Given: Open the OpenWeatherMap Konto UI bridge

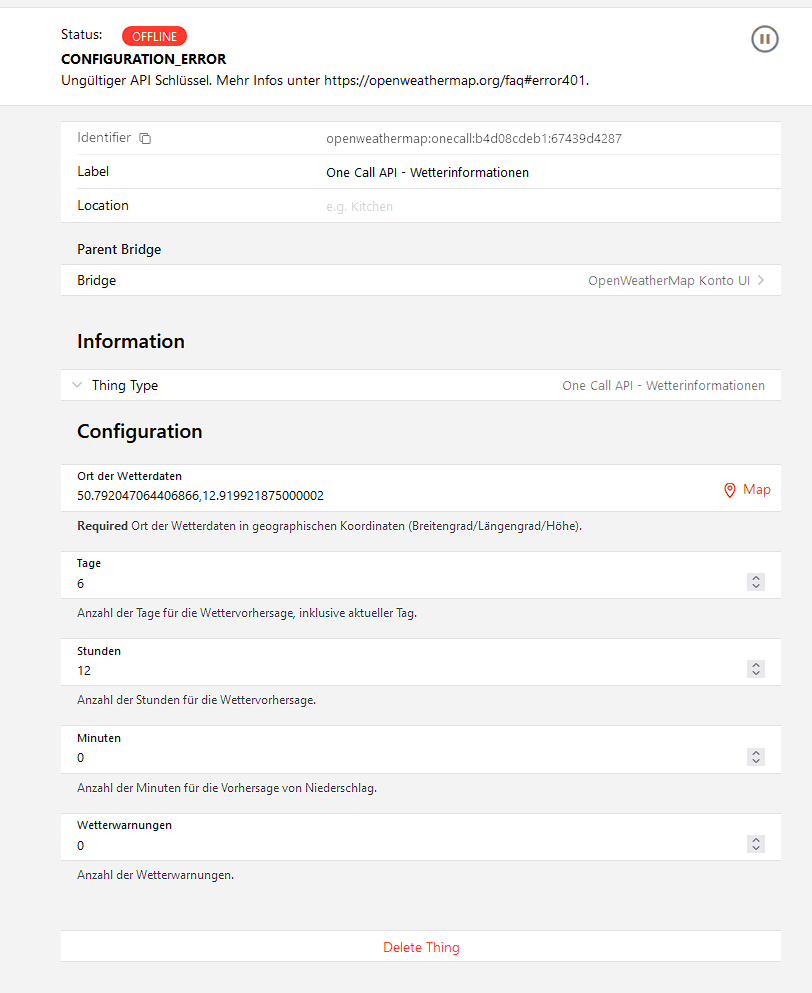Looking at the screenshot, I should [x=668, y=281].
